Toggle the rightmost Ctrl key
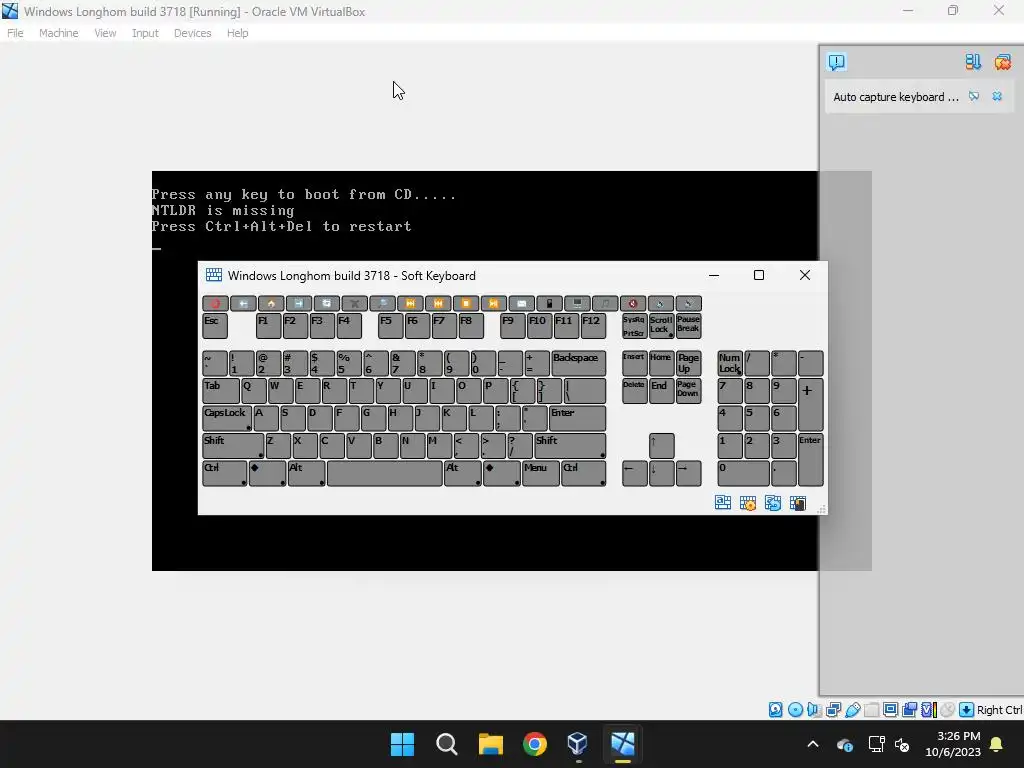Viewport: 1024px width, 768px height. [x=583, y=473]
